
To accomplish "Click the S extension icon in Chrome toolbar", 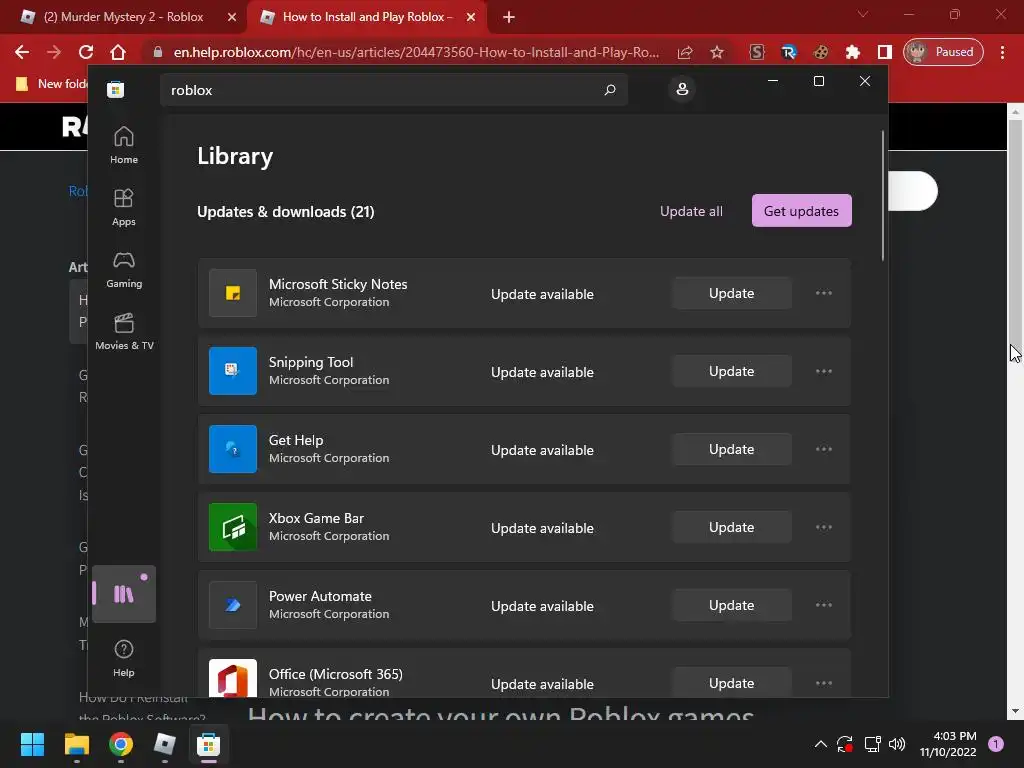I will pos(756,52).
